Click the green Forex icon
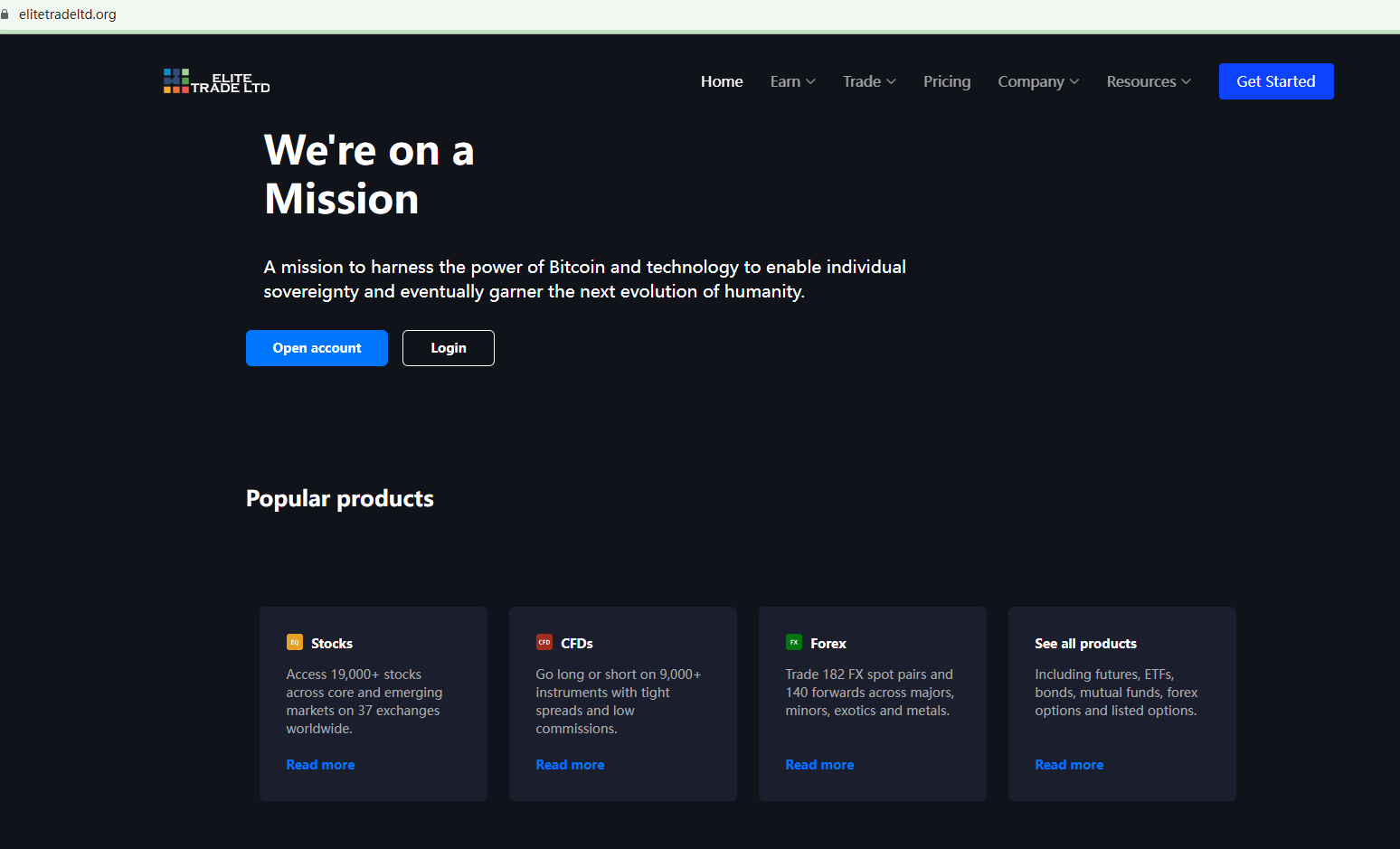 click(794, 642)
